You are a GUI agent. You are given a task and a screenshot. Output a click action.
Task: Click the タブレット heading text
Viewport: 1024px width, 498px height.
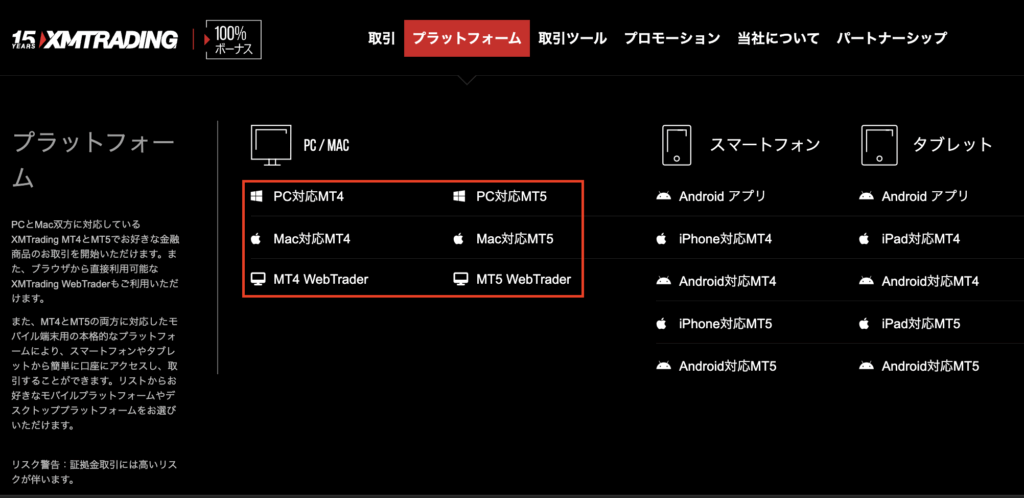coord(952,145)
